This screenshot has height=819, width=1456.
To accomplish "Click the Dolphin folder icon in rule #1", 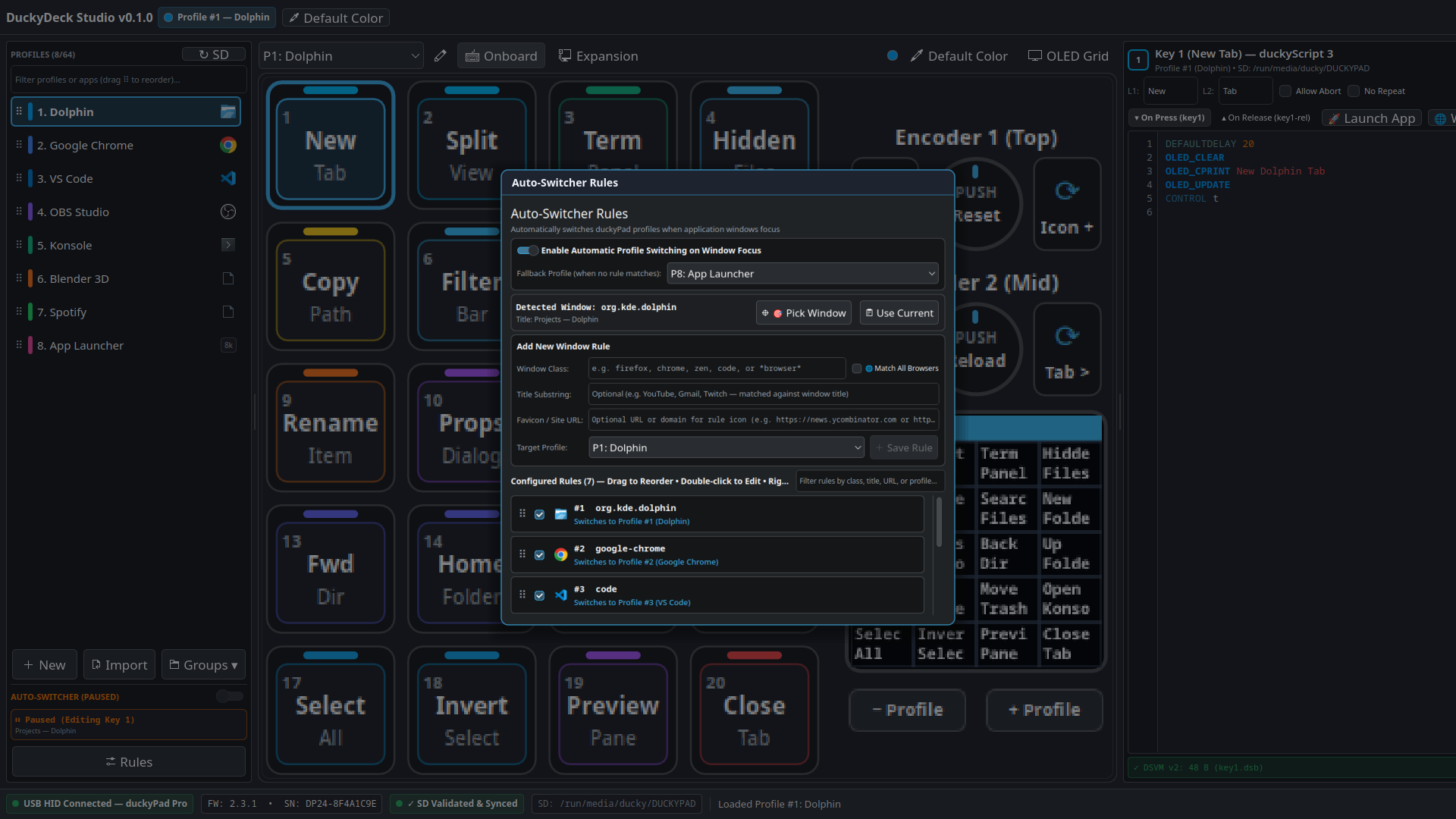I will coord(560,514).
